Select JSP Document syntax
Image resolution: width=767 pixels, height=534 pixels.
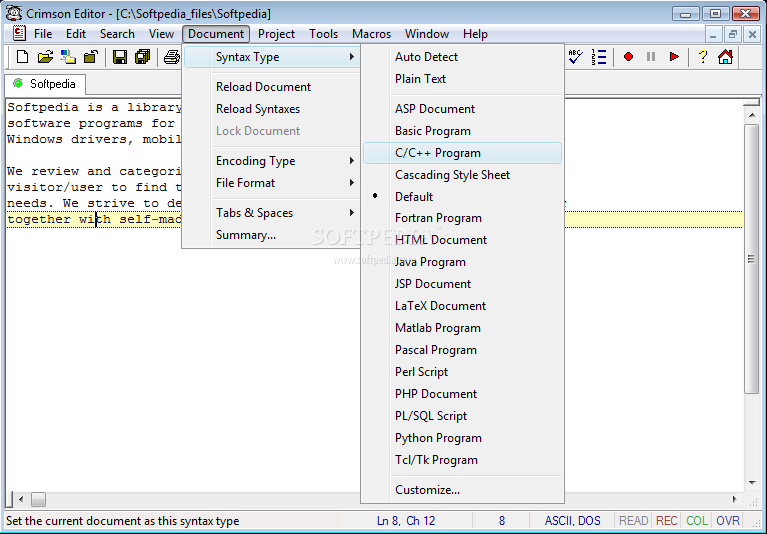pyautogui.click(x=462, y=284)
